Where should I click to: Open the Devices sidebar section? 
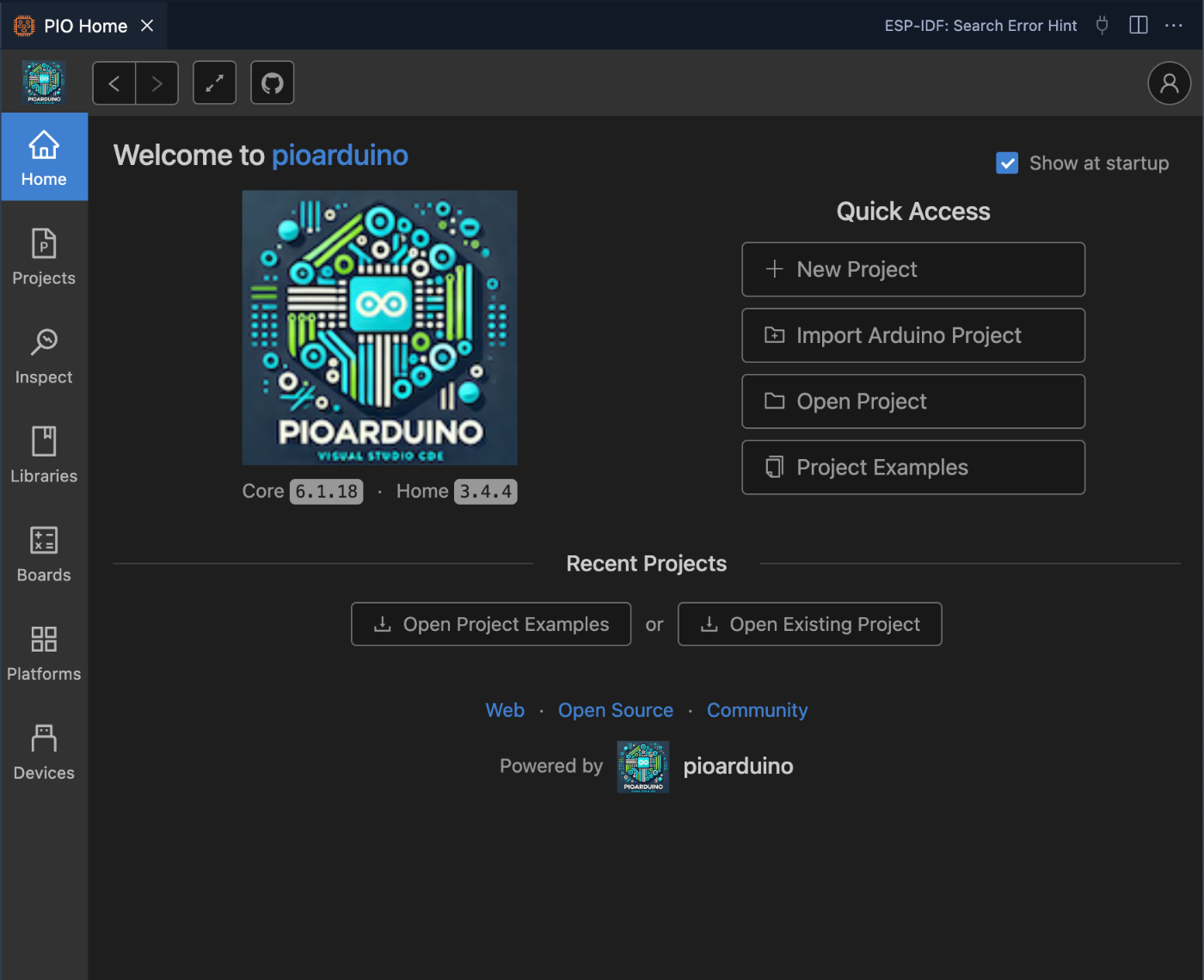coord(44,750)
